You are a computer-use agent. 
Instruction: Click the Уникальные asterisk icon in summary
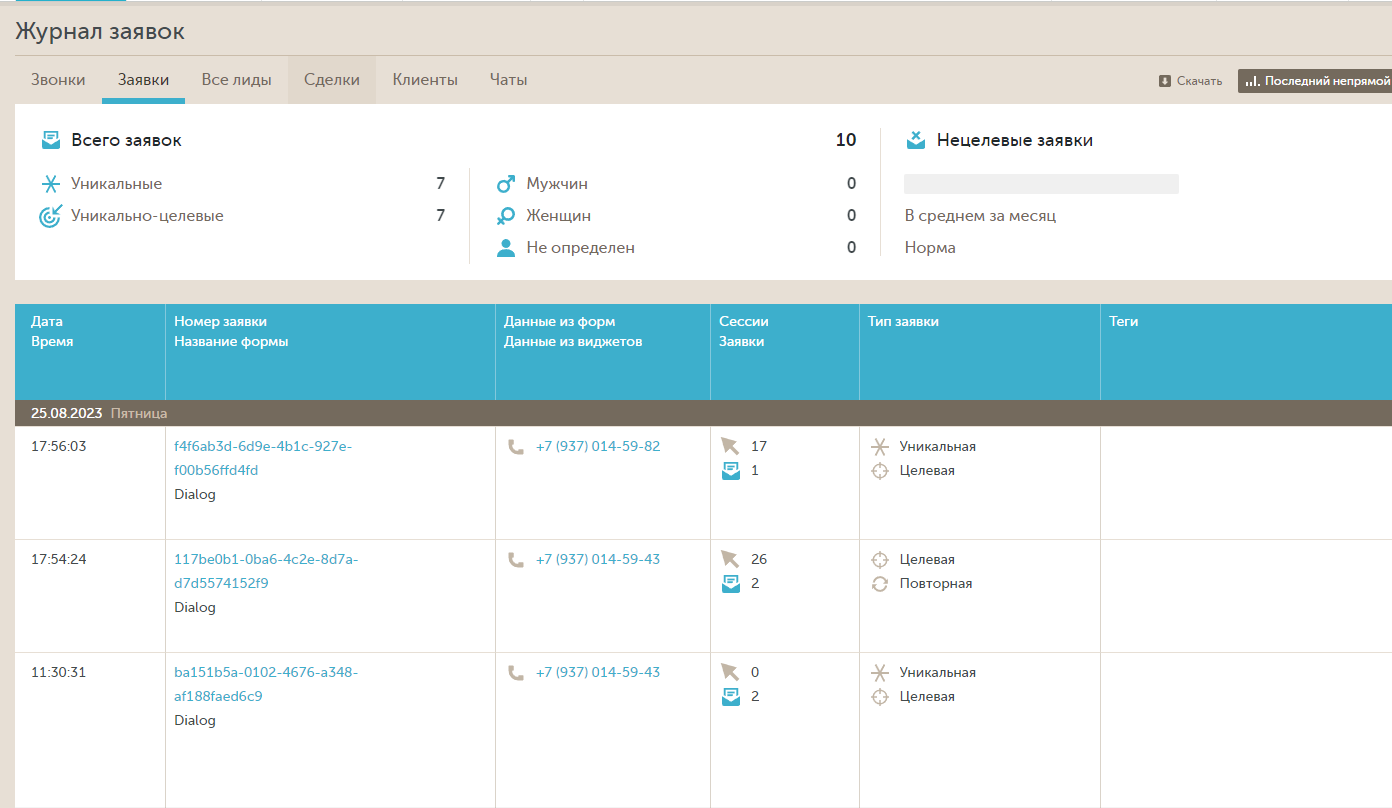pyautogui.click(x=51, y=184)
